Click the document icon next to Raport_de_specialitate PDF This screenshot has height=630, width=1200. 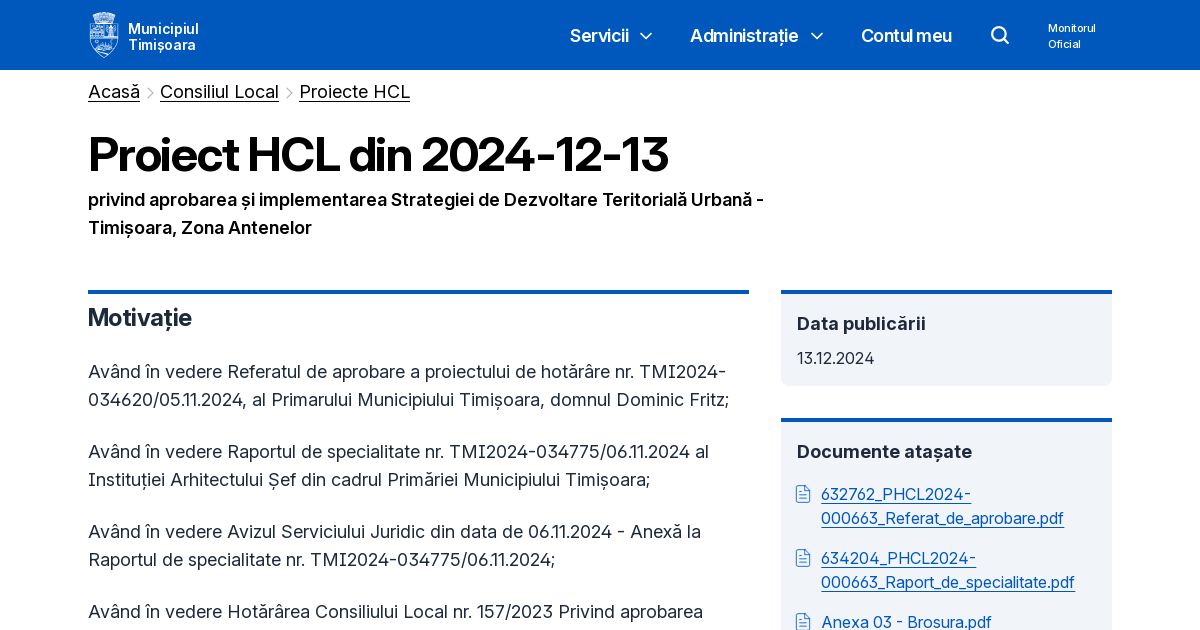tap(803, 557)
